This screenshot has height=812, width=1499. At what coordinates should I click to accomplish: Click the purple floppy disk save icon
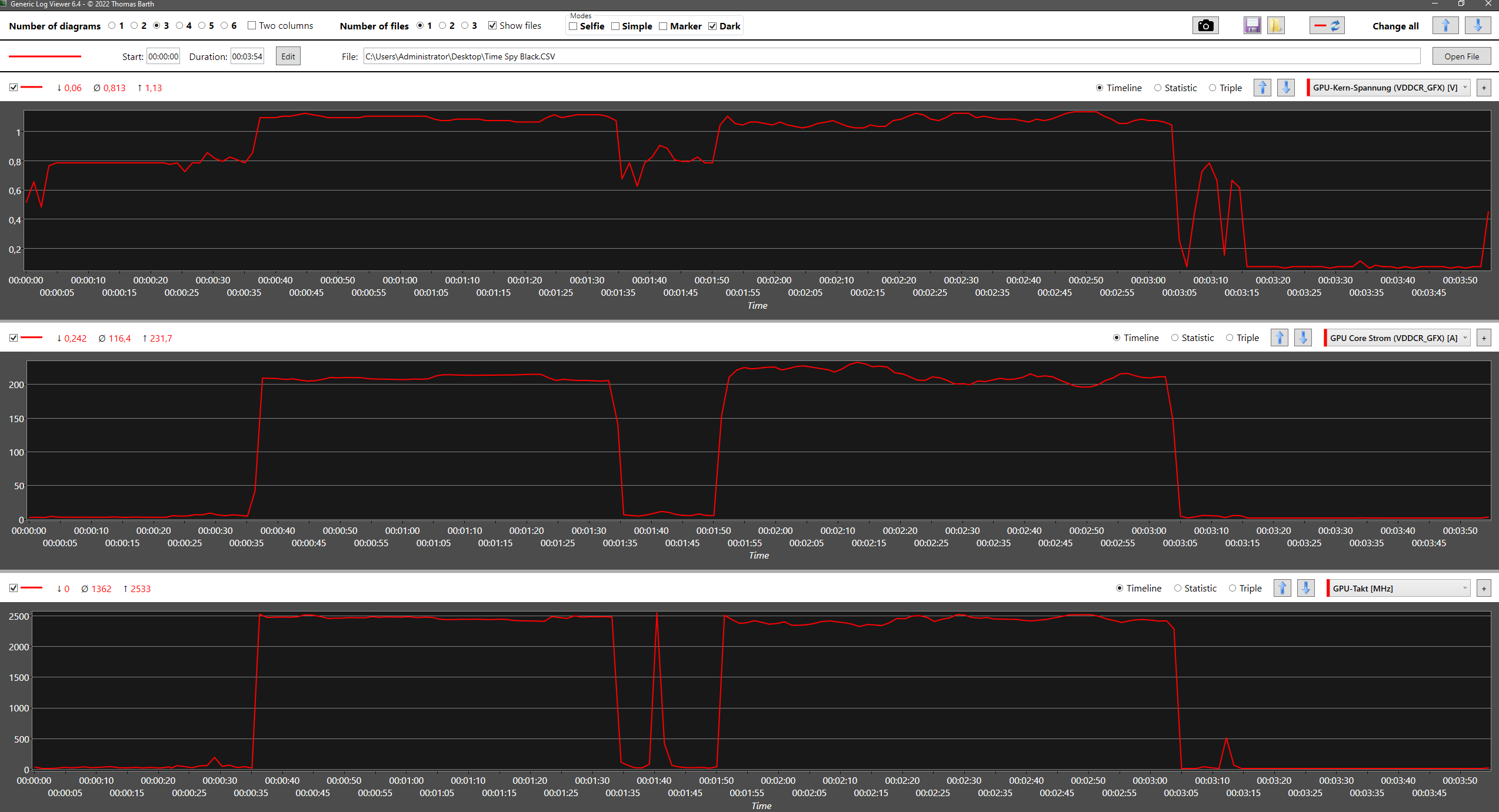1252,26
